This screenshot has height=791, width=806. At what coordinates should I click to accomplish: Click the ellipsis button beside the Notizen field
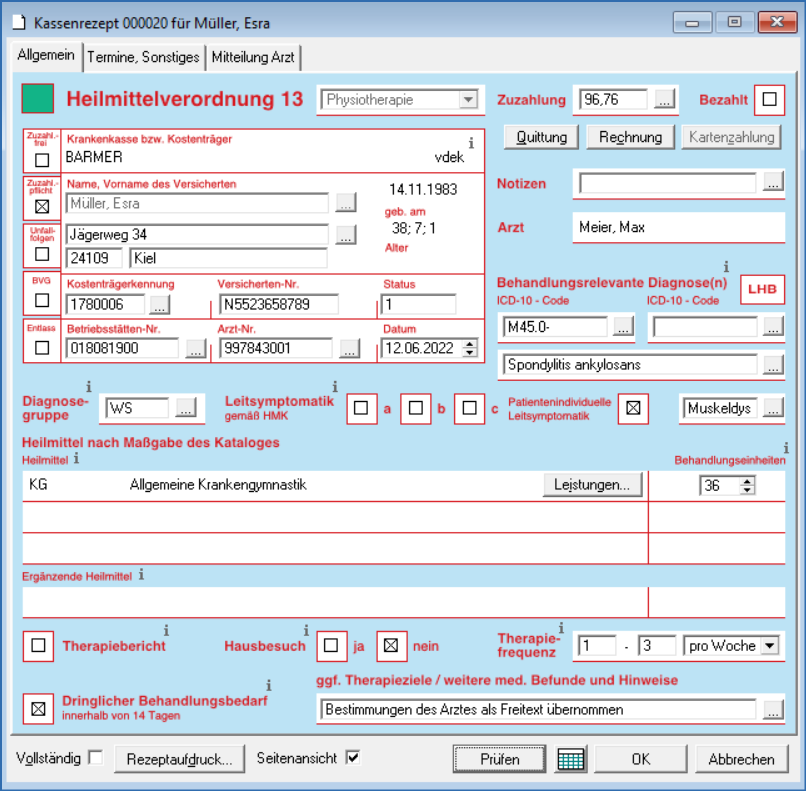click(773, 182)
